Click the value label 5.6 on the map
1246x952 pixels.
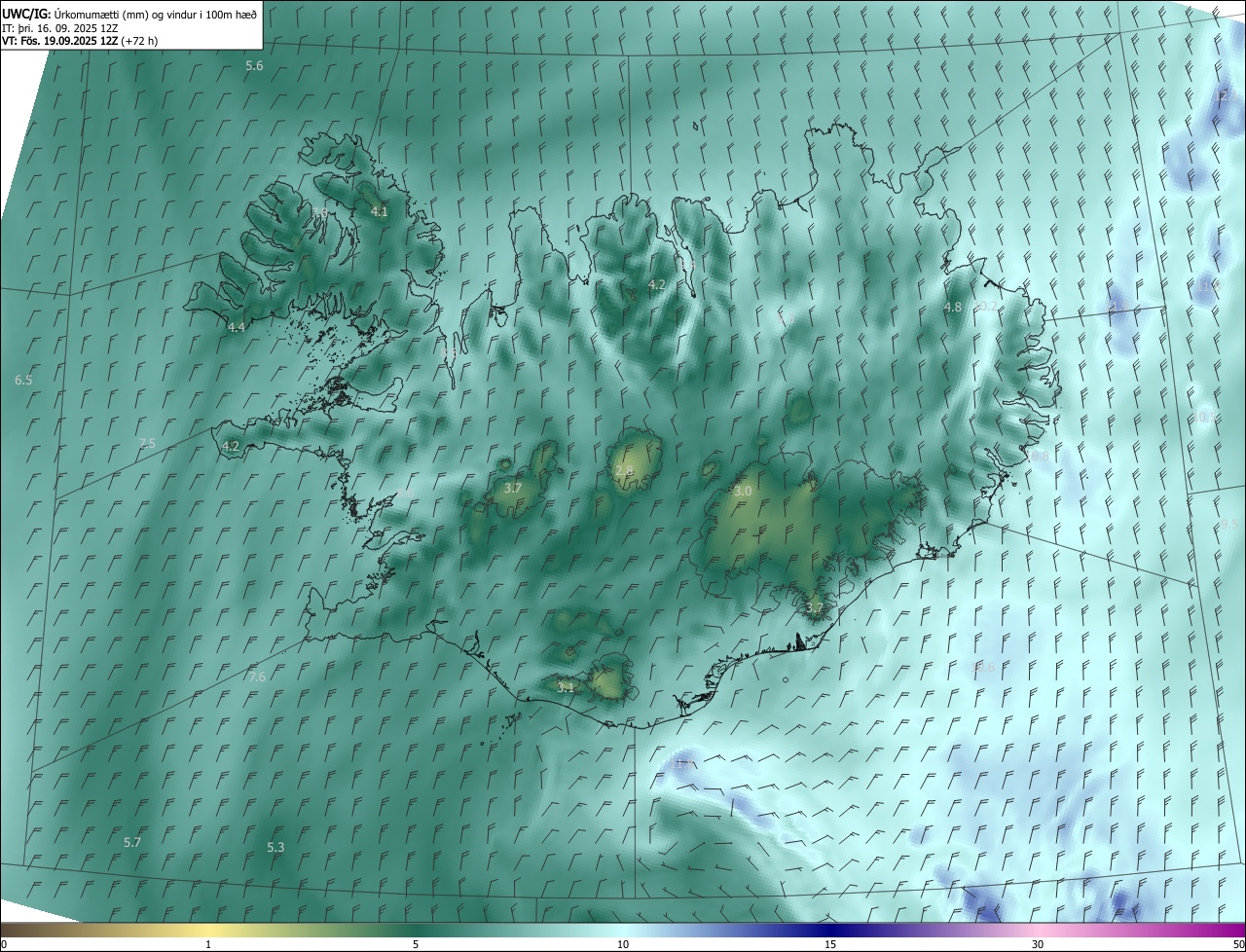[254, 66]
